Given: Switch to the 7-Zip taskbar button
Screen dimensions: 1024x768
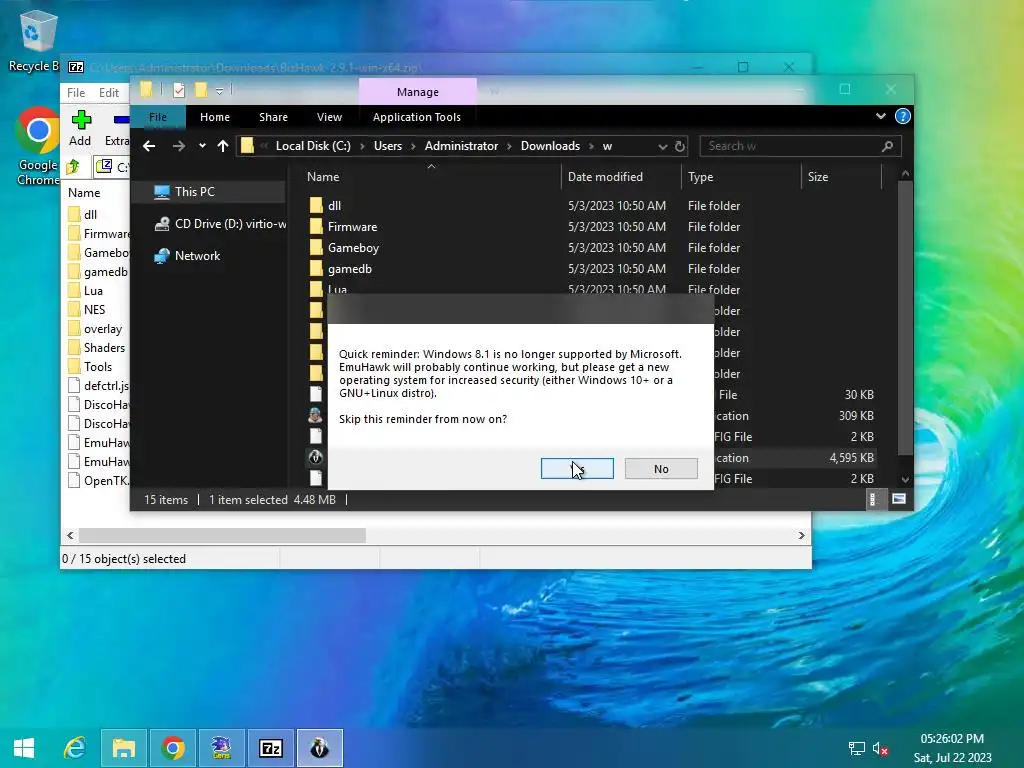Looking at the screenshot, I should [x=270, y=748].
